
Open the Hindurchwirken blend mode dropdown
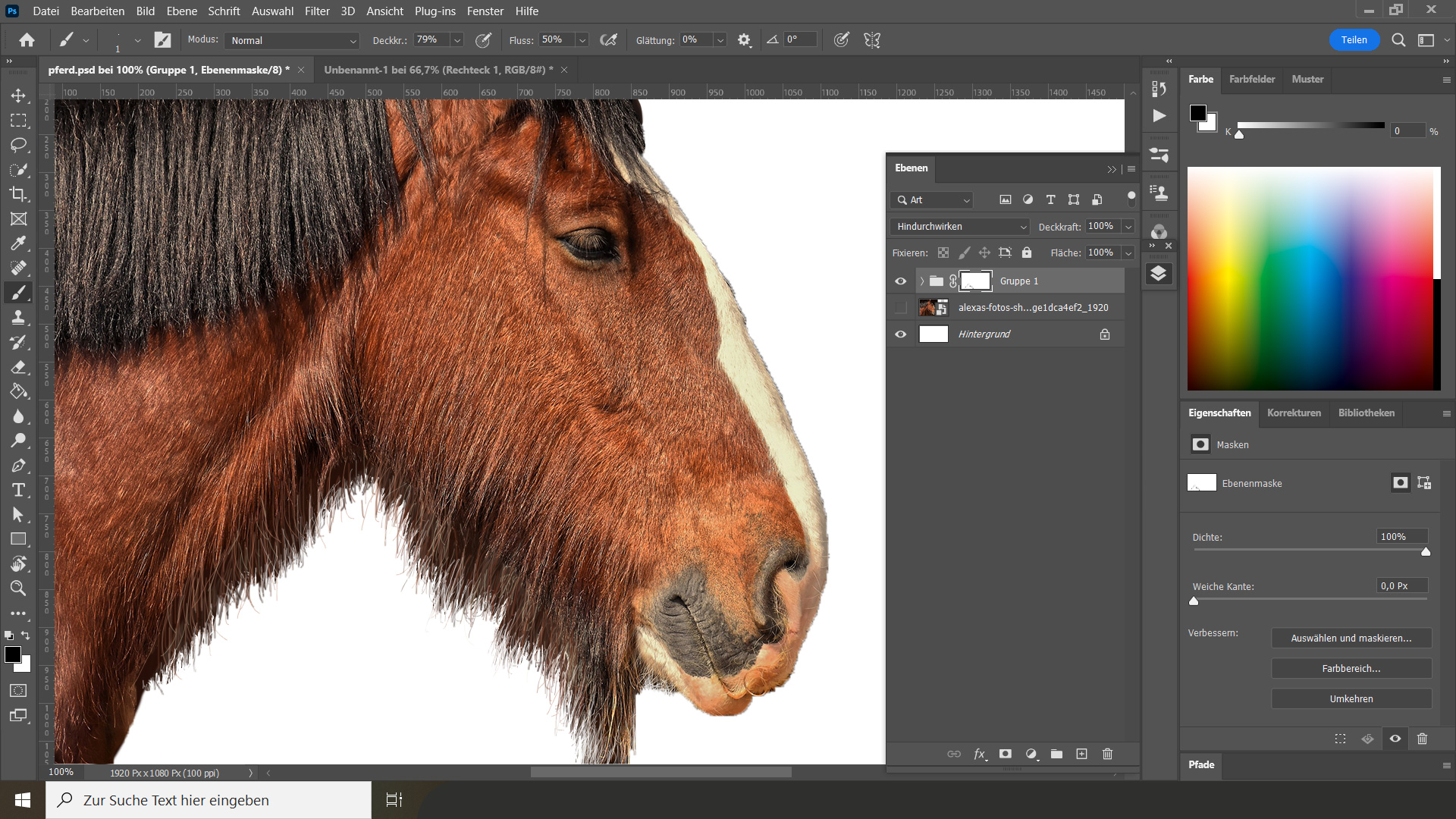pyautogui.click(x=959, y=227)
